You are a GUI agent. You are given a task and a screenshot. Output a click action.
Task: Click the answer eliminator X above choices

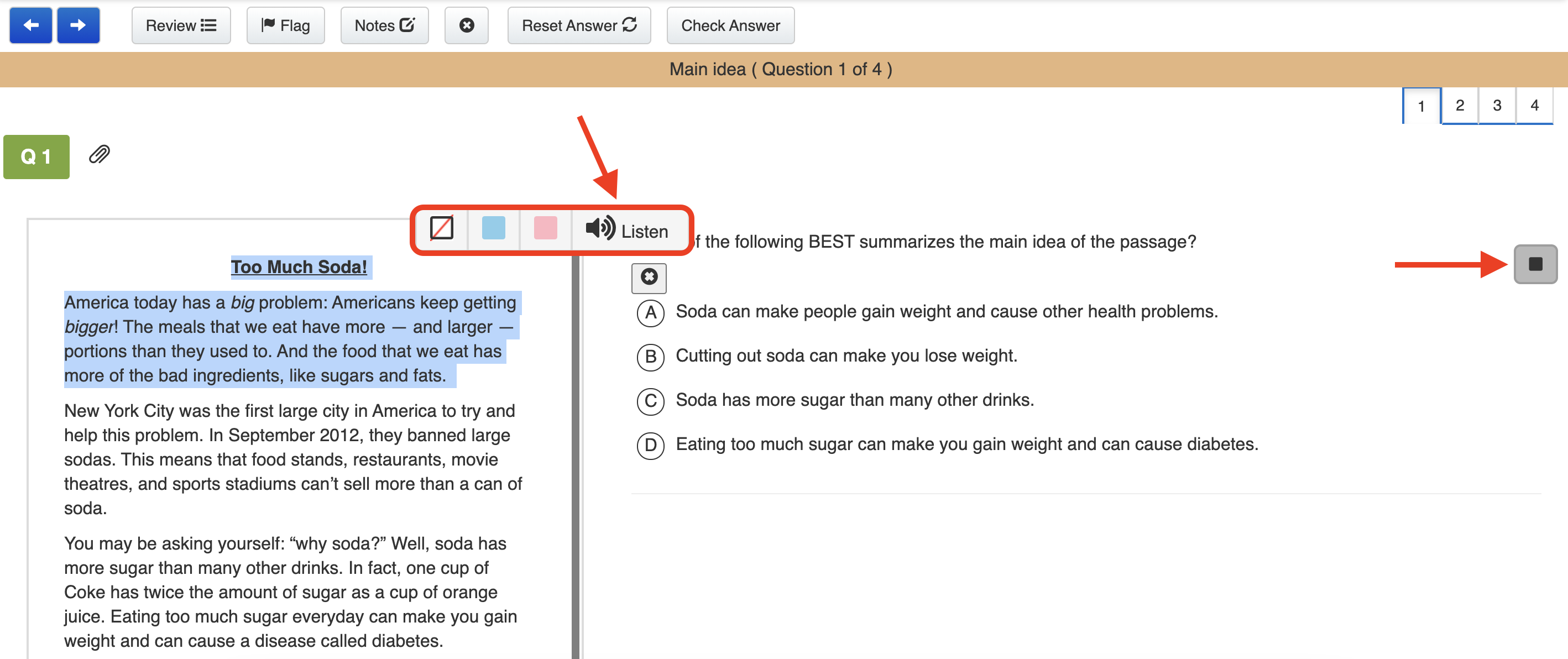point(649,278)
